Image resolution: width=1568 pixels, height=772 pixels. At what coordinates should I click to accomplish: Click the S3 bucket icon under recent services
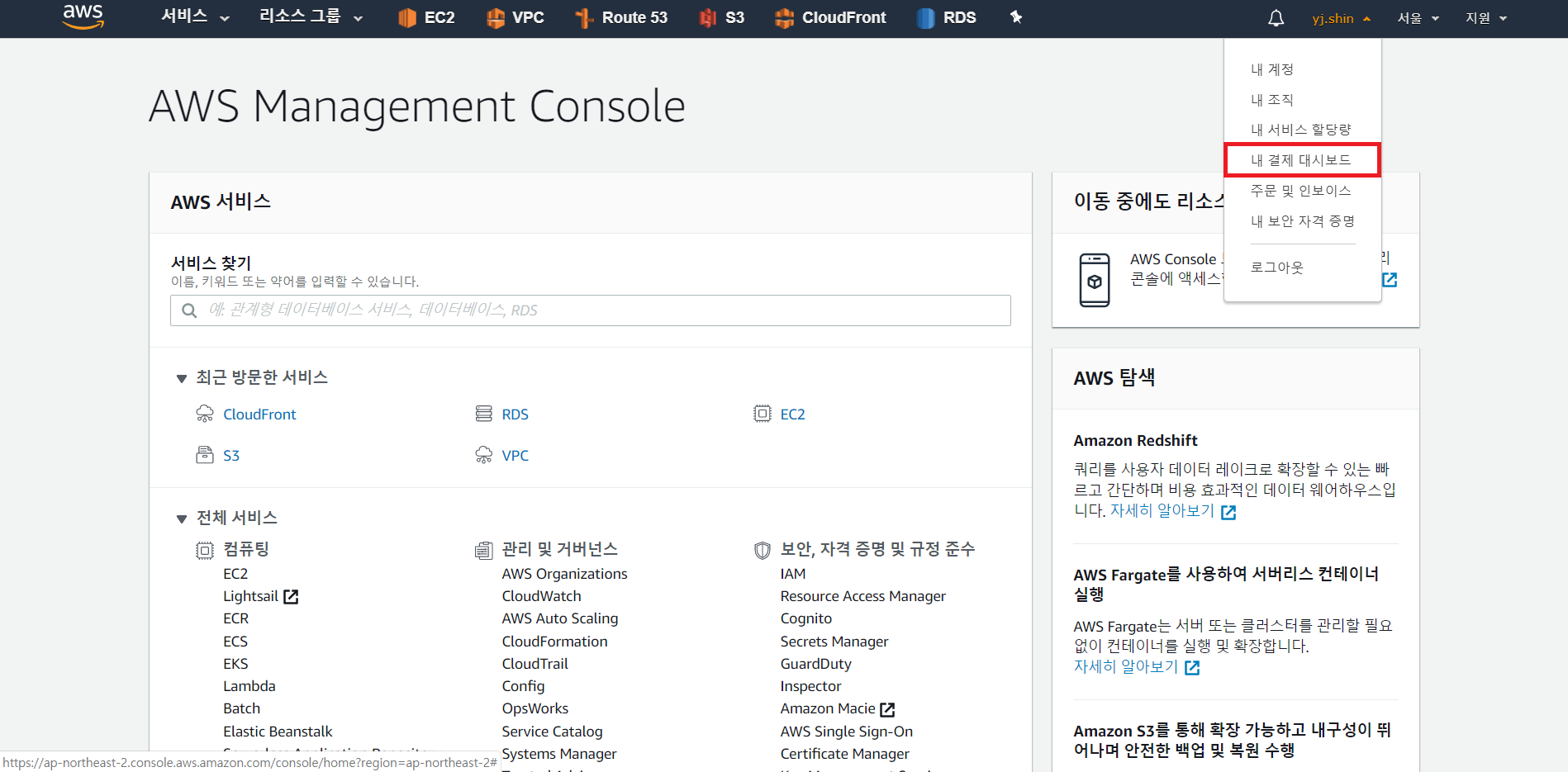205,455
